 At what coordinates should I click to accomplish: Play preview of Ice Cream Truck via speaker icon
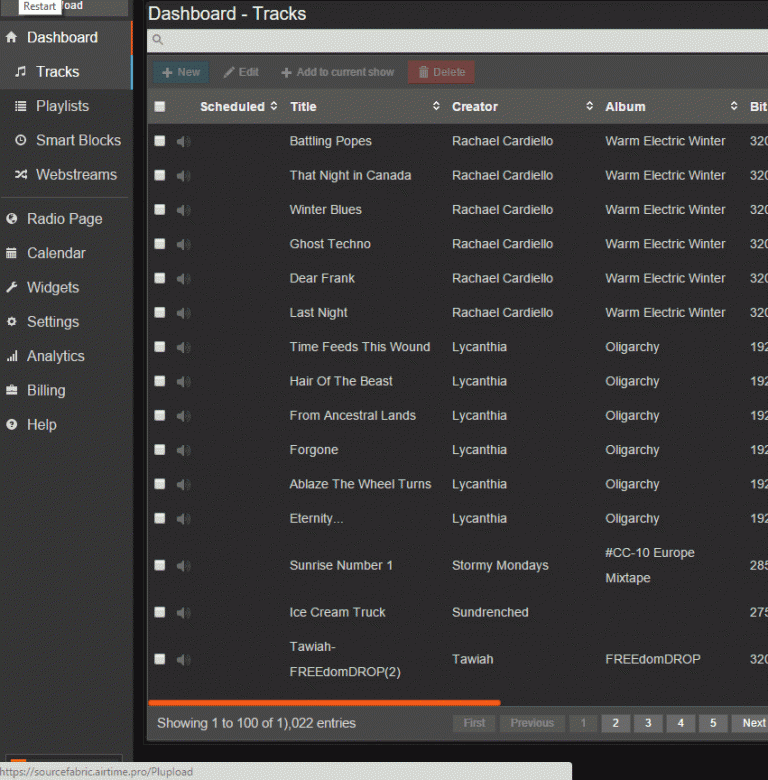[x=183, y=613]
